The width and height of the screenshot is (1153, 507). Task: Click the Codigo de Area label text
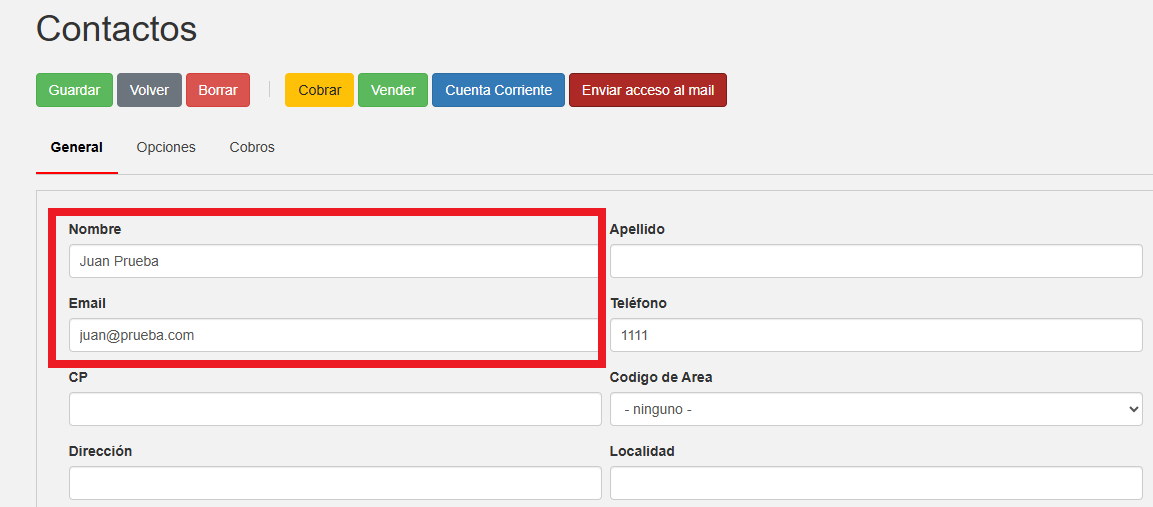661,377
